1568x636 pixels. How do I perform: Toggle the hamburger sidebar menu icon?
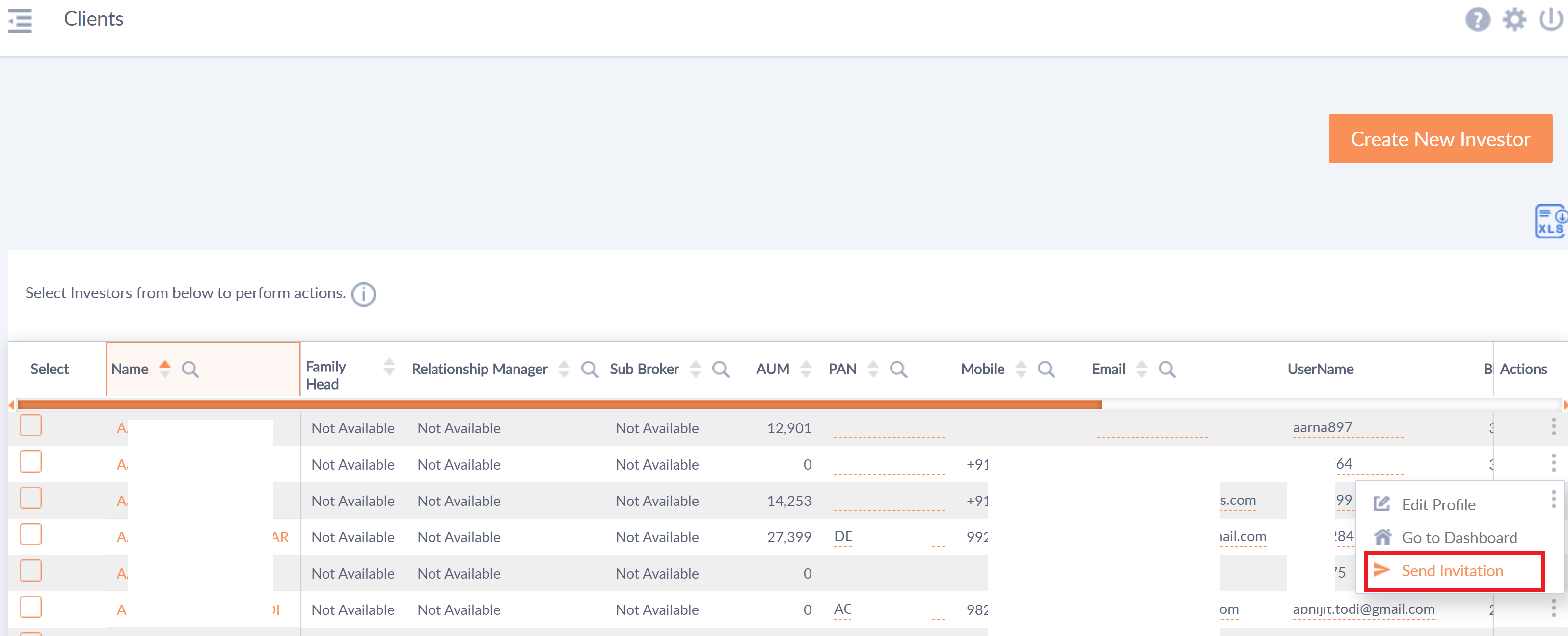click(x=20, y=20)
